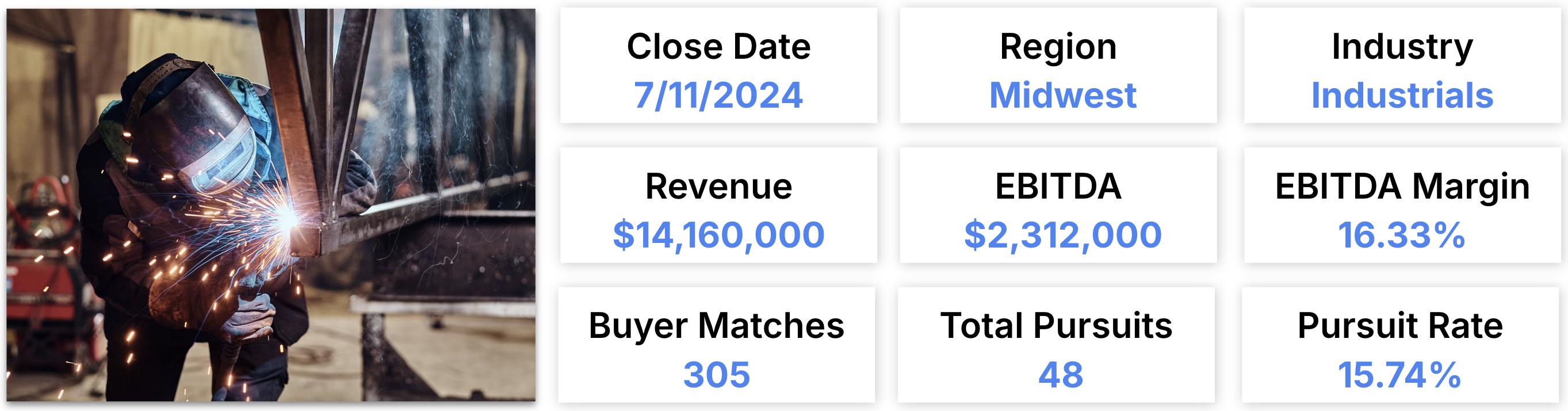This screenshot has height=411, width=1568.
Task: Click the 48 pursuits number
Action: tap(1061, 375)
